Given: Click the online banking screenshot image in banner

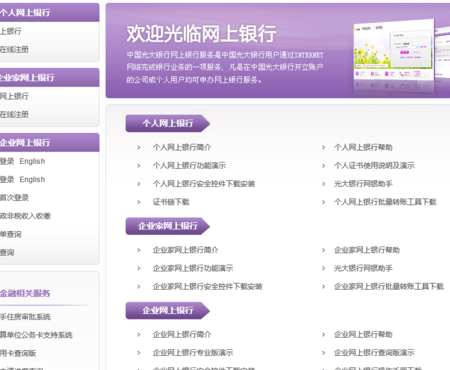Looking at the screenshot, I should 394,51.
